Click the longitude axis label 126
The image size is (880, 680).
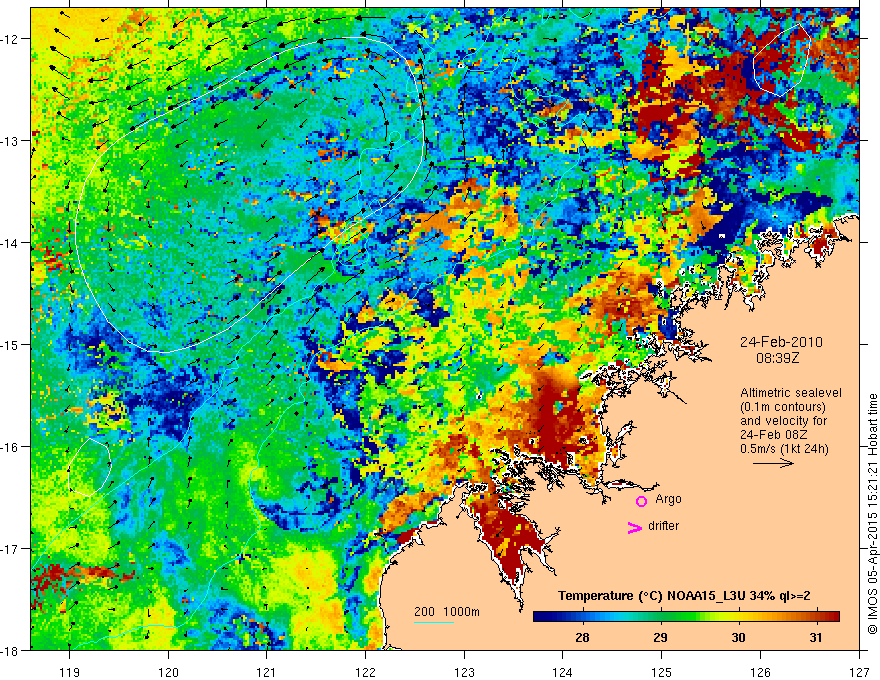pyautogui.click(x=760, y=671)
